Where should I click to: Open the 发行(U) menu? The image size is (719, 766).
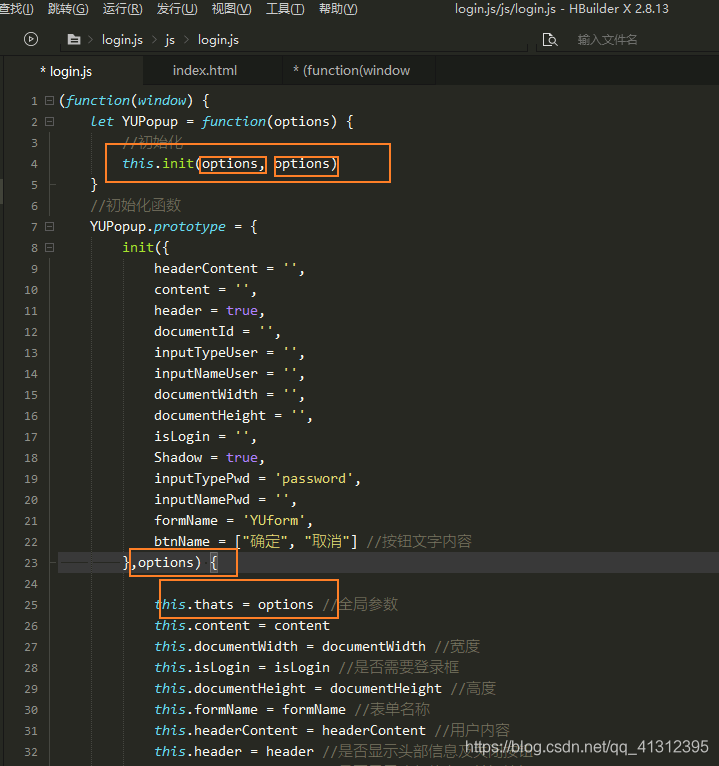click(177, 9)
